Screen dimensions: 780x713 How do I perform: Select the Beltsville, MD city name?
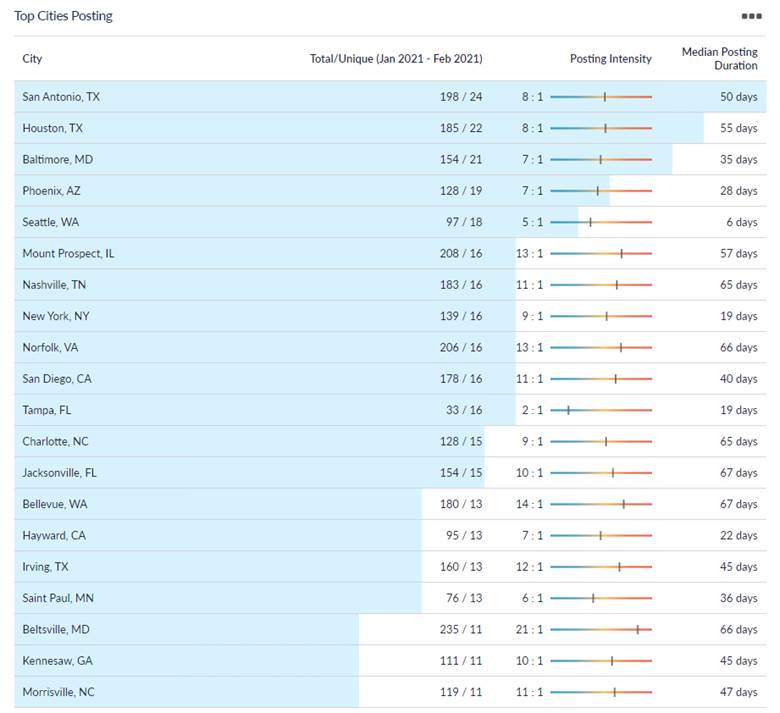coord(56,629)
